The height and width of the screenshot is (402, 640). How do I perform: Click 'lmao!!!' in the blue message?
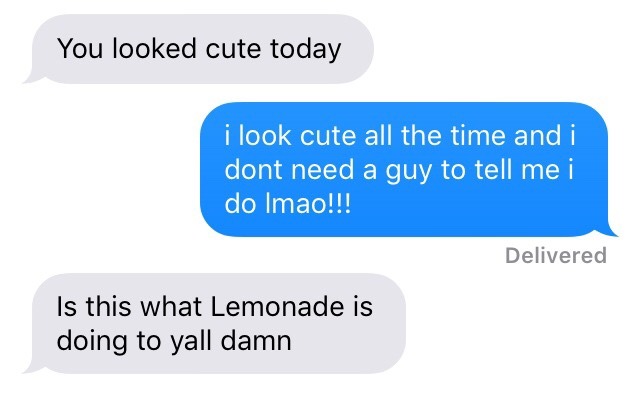[x=308, y=203]
